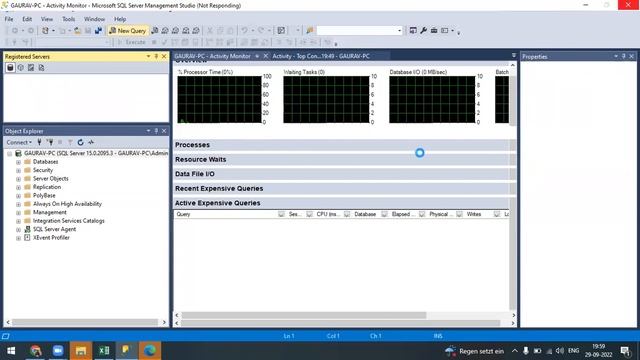Select Reporting Services in Registered Servers toolbar
Screen dimensions: 640x360
click(x=31, y=68)
